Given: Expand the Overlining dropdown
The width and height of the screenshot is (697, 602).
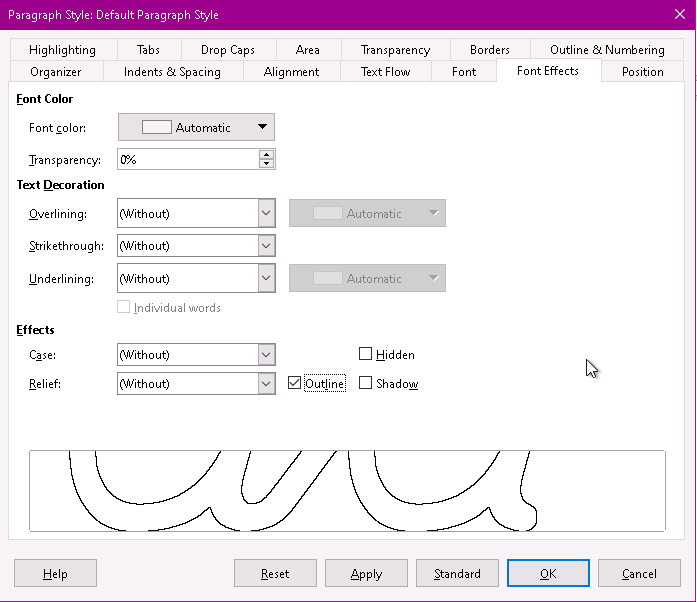Looking at the screenshot, I should pos(266,213).
